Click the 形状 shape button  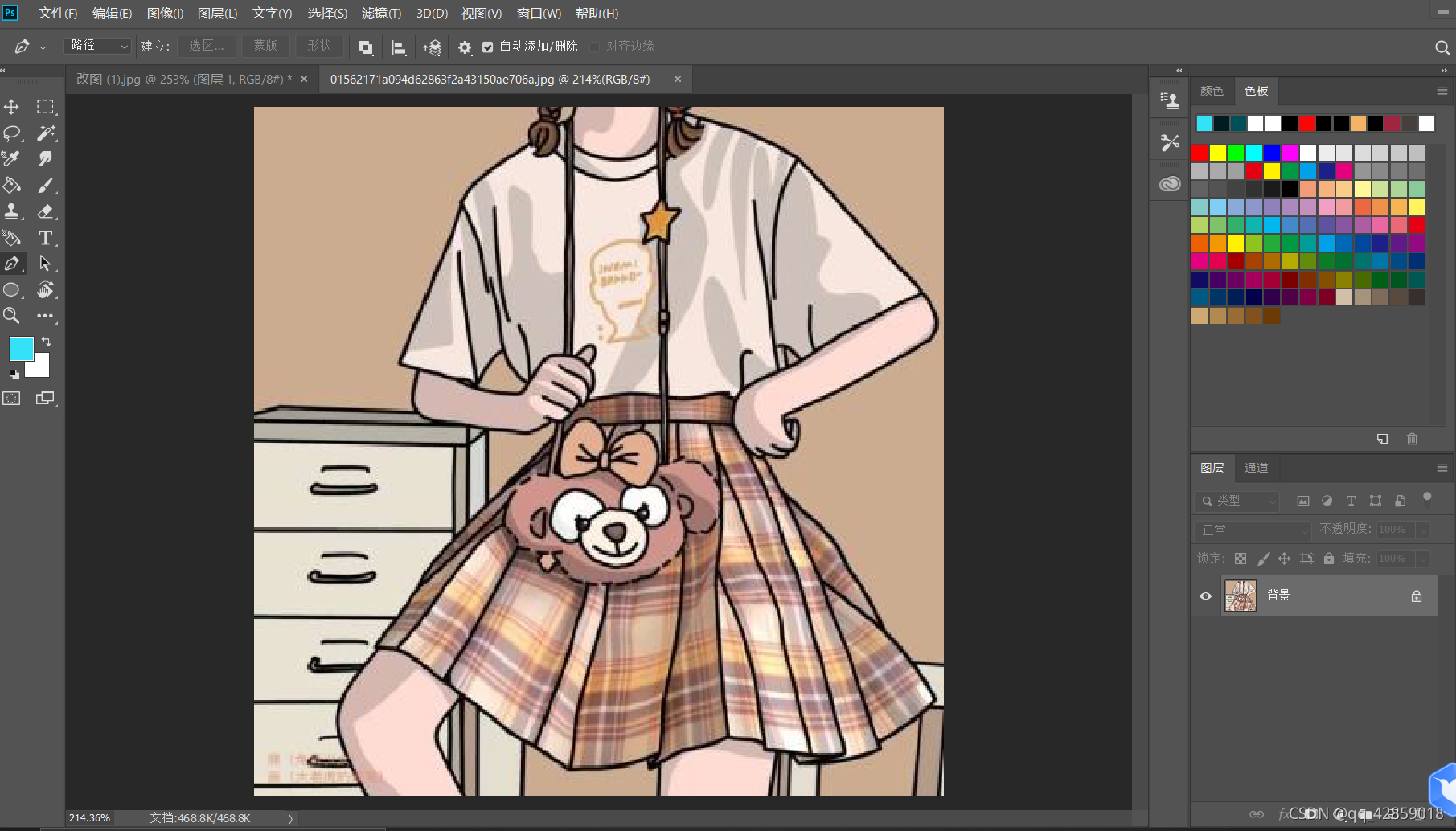(319, 46)
